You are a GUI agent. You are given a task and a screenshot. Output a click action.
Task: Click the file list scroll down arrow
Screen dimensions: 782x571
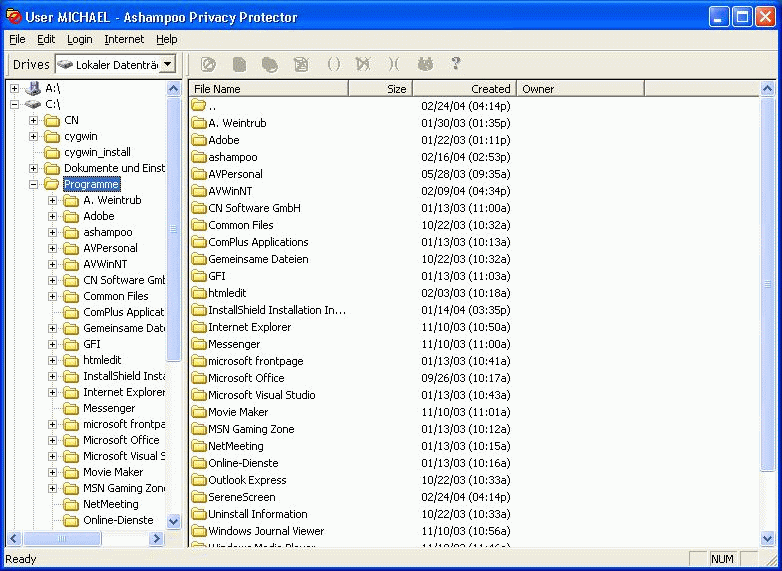pyautogui.click(x=768, y=538)
